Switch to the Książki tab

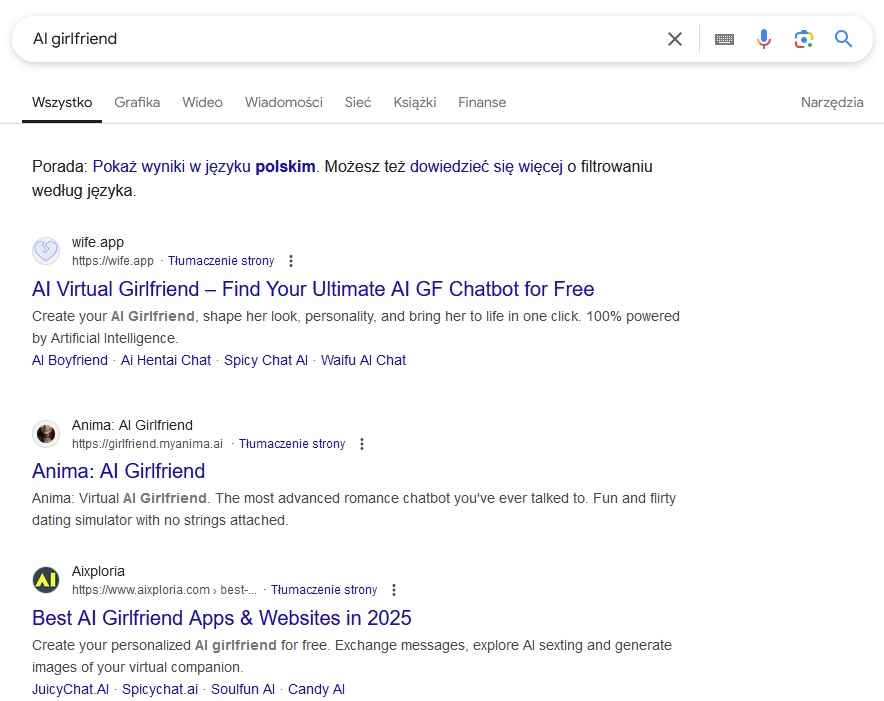[x=415, y=103]
